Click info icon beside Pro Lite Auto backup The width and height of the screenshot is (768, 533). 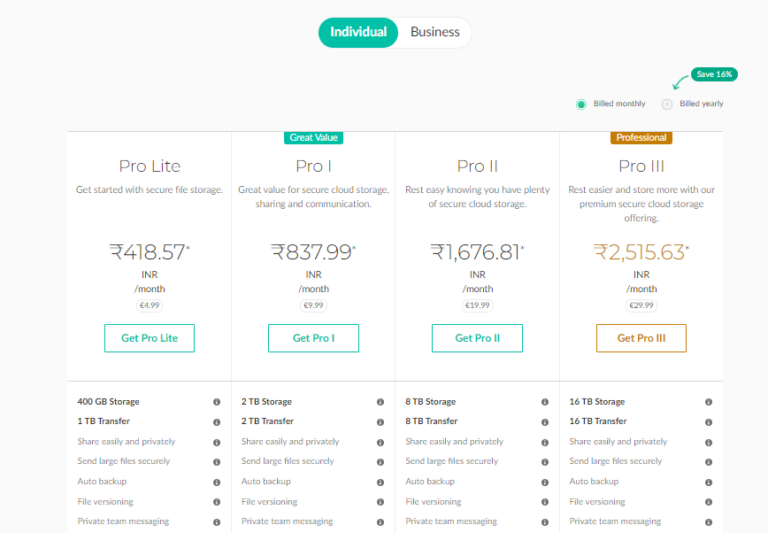pos(216,482)
